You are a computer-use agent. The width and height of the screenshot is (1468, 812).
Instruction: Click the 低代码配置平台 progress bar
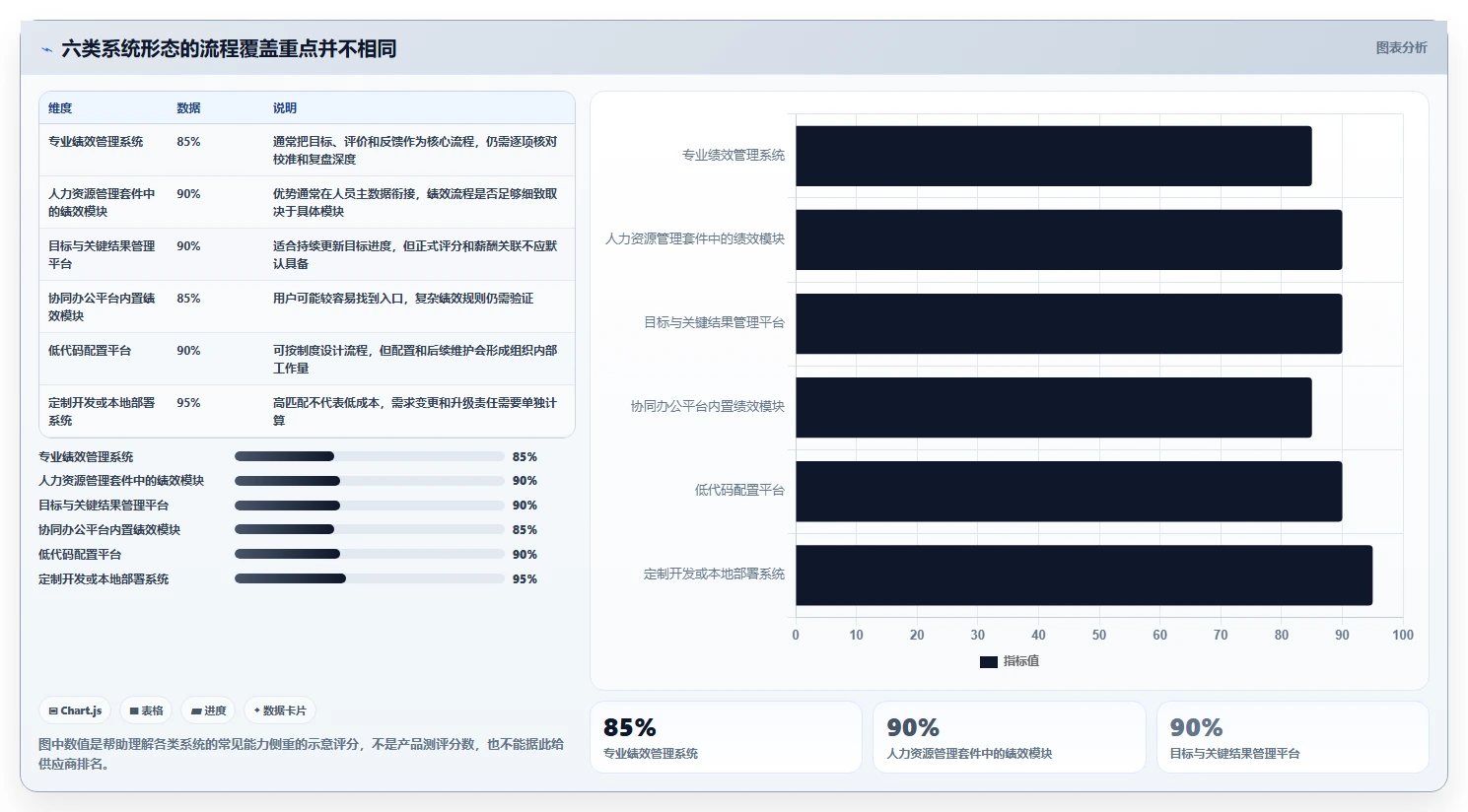click(370, 554)
